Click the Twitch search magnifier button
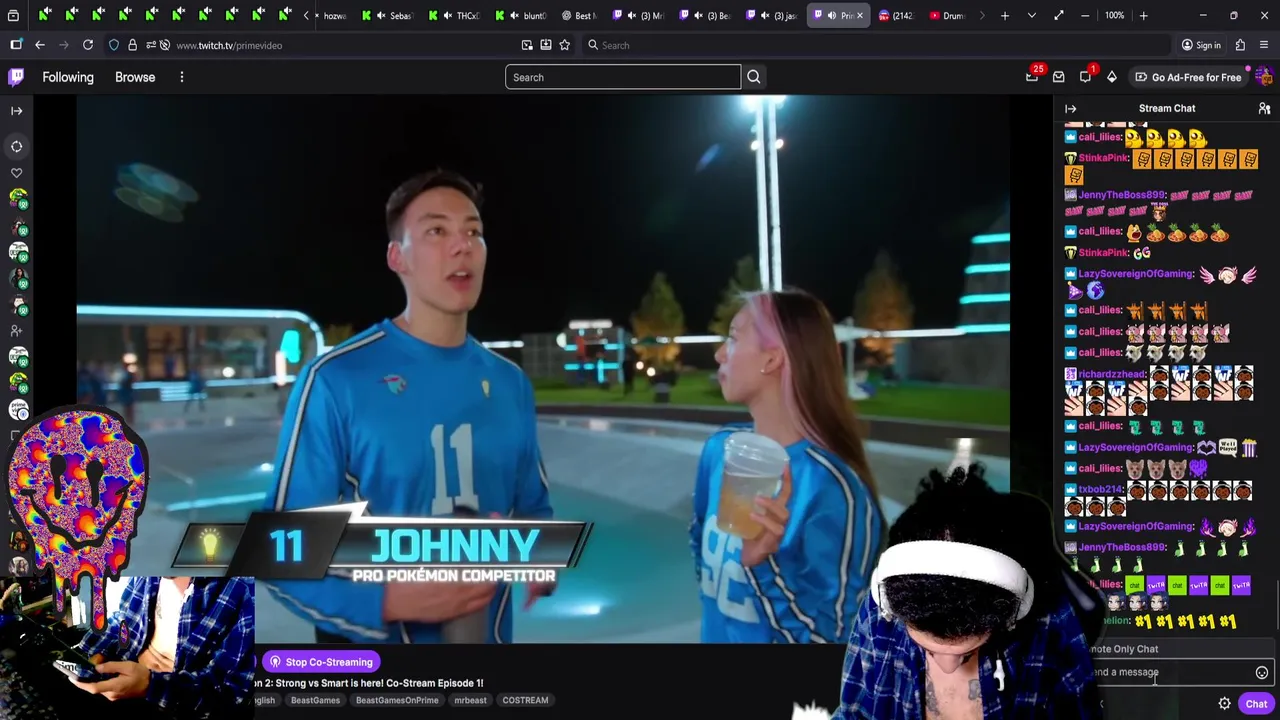The height and width of the screenshot is (720, 1280). [754, 77]
